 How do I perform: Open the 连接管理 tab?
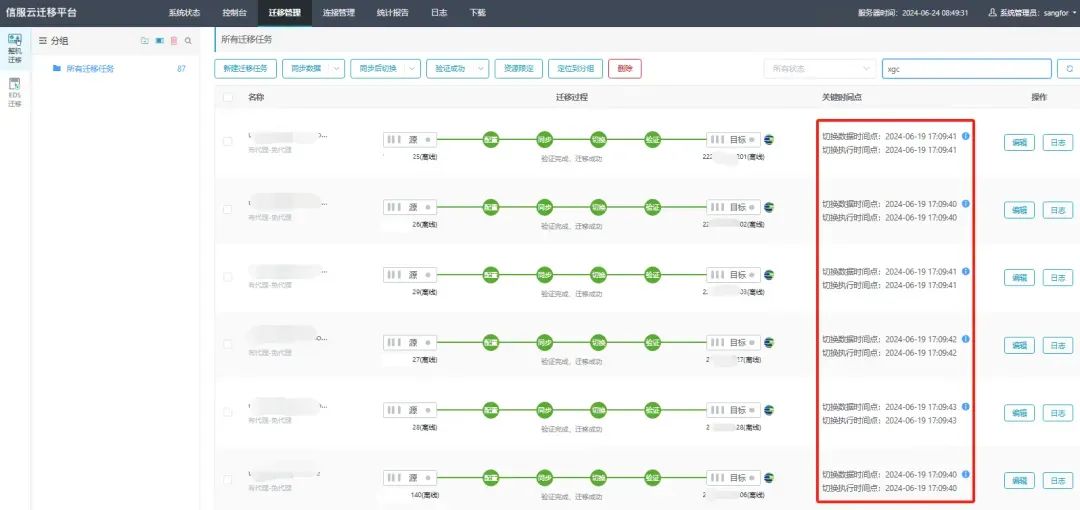[x=339, y=12]
